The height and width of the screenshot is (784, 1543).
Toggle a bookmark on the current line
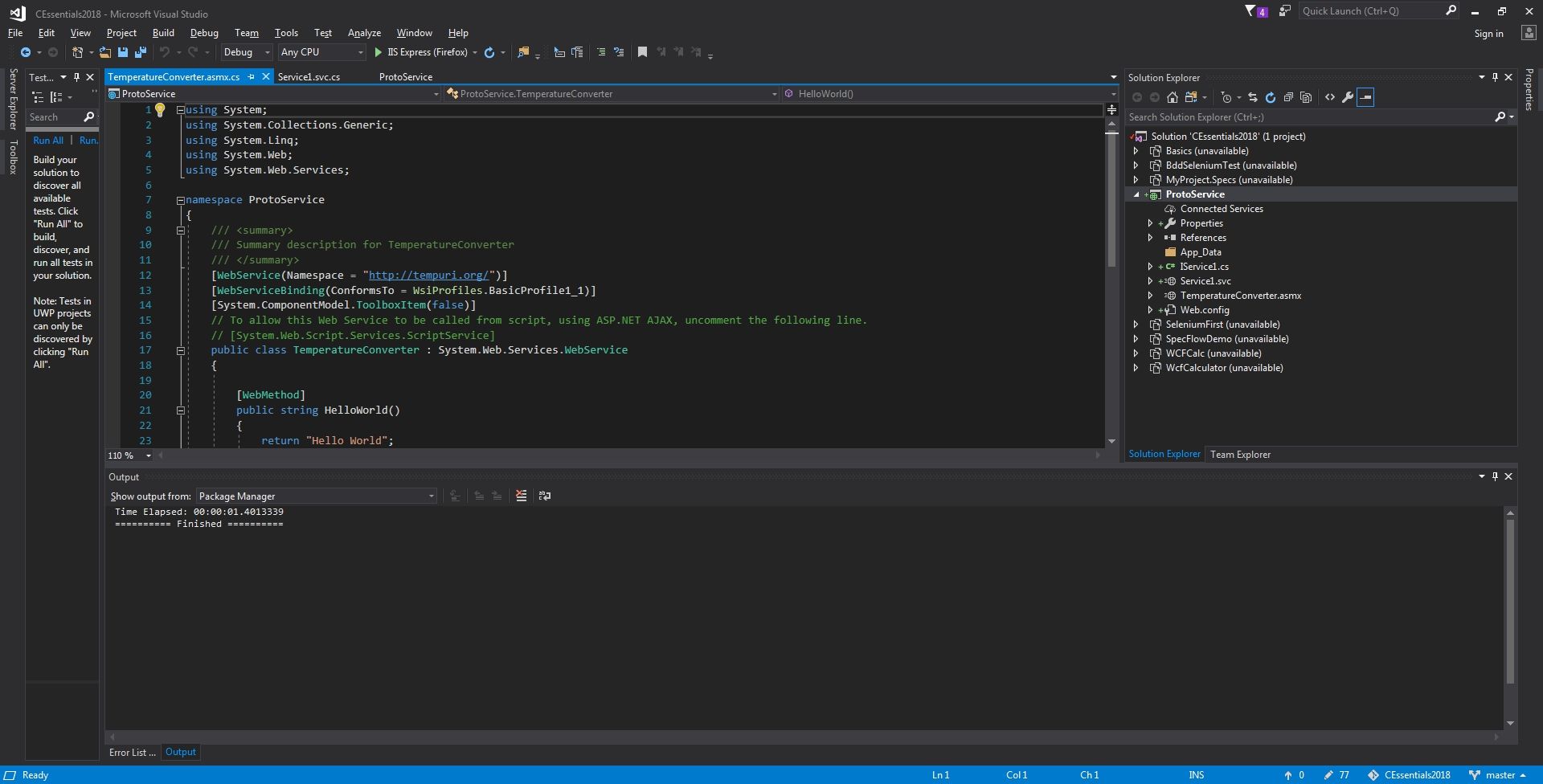click(x=642, y=52)
